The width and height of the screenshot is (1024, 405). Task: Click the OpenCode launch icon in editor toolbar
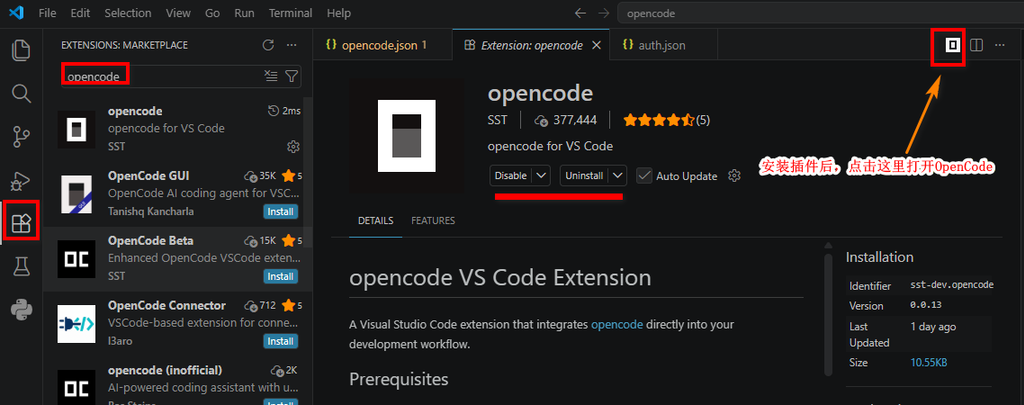click(x=952, y=45)
